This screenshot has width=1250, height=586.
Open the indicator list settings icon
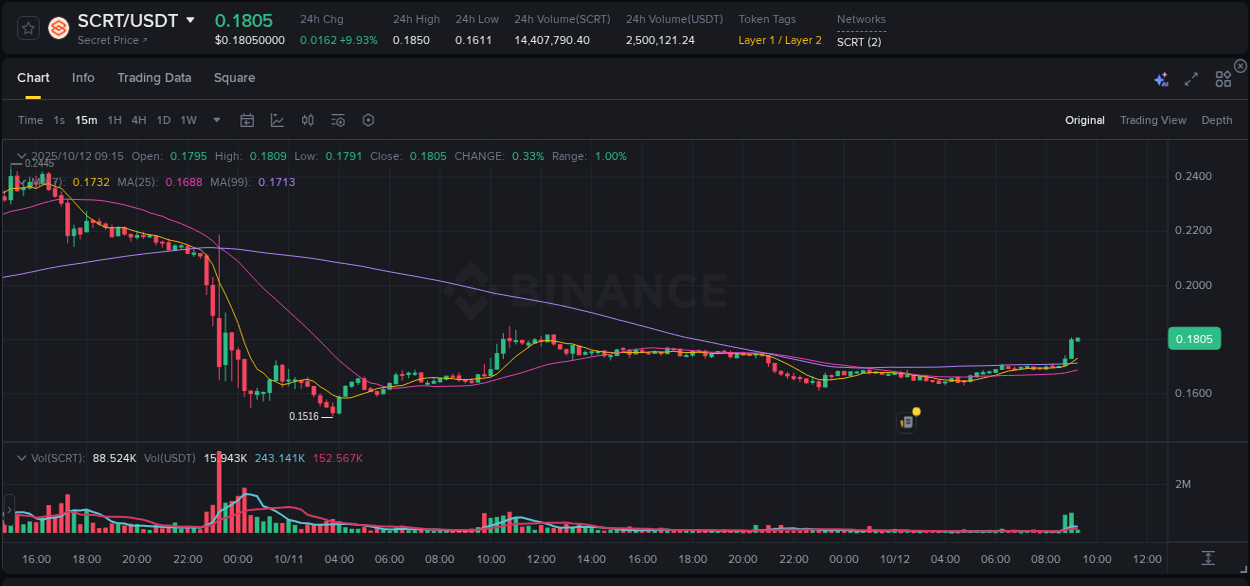(x=337, y=119)
